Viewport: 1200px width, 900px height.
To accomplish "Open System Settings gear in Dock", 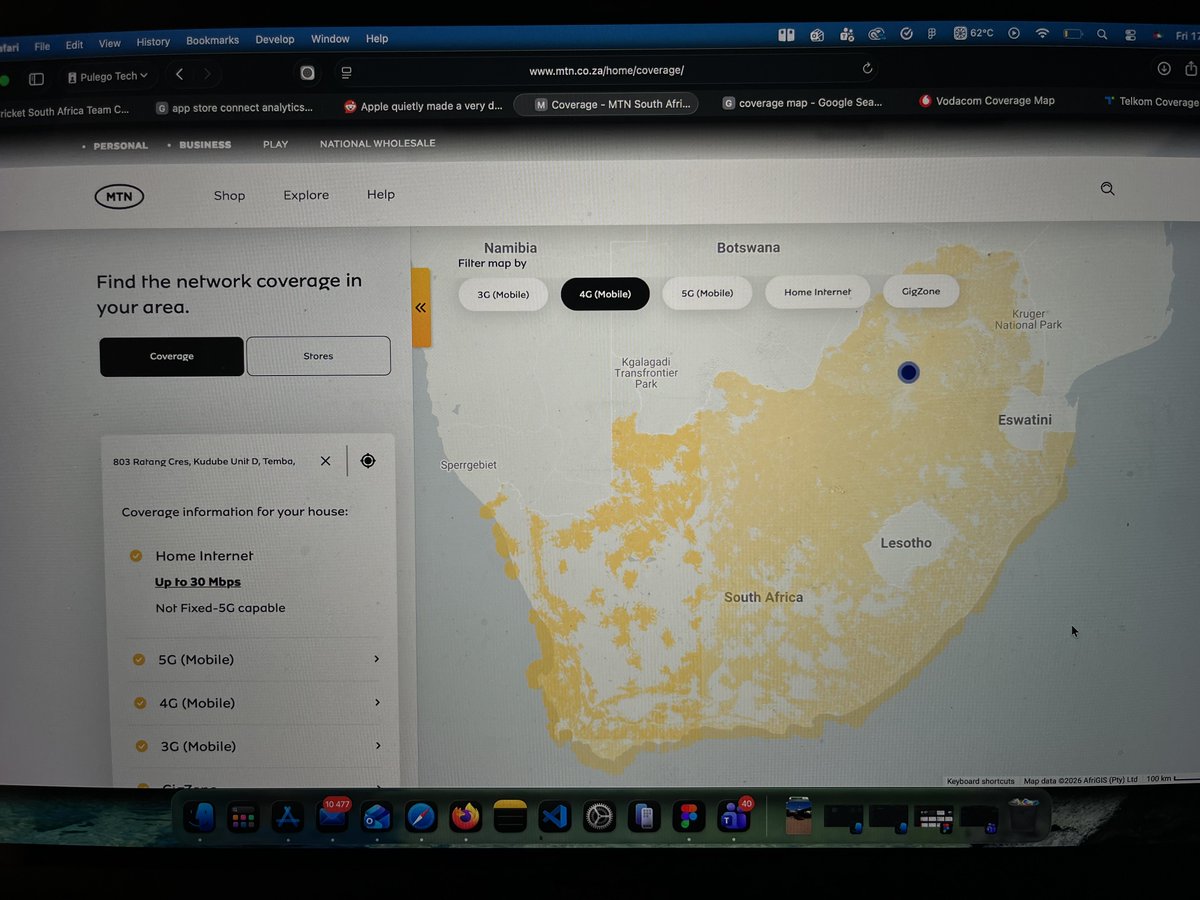I will click(599, 818).
